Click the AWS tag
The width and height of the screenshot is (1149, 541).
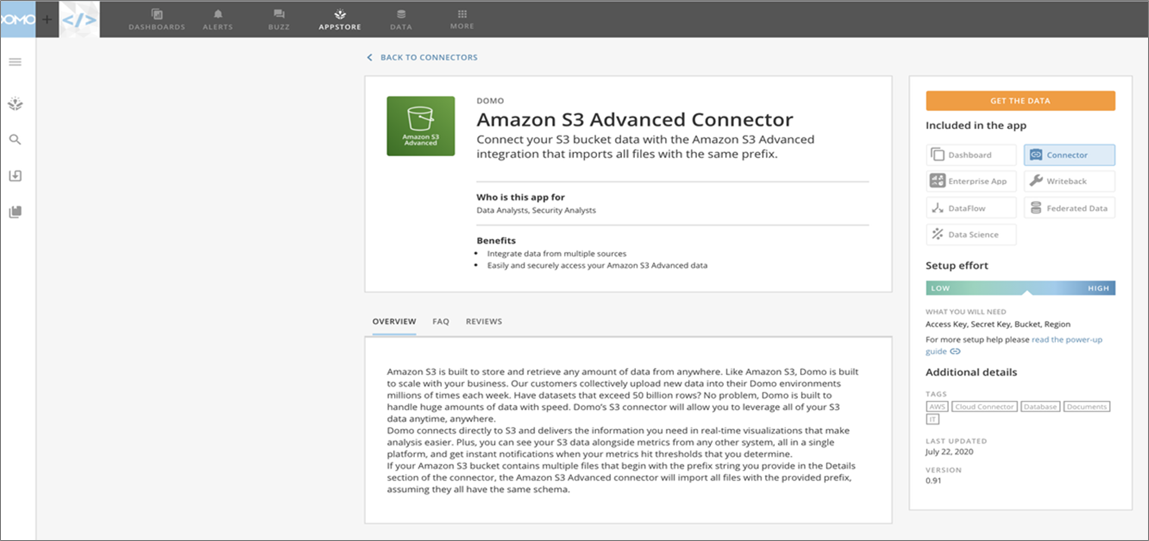tap(936, 406)
